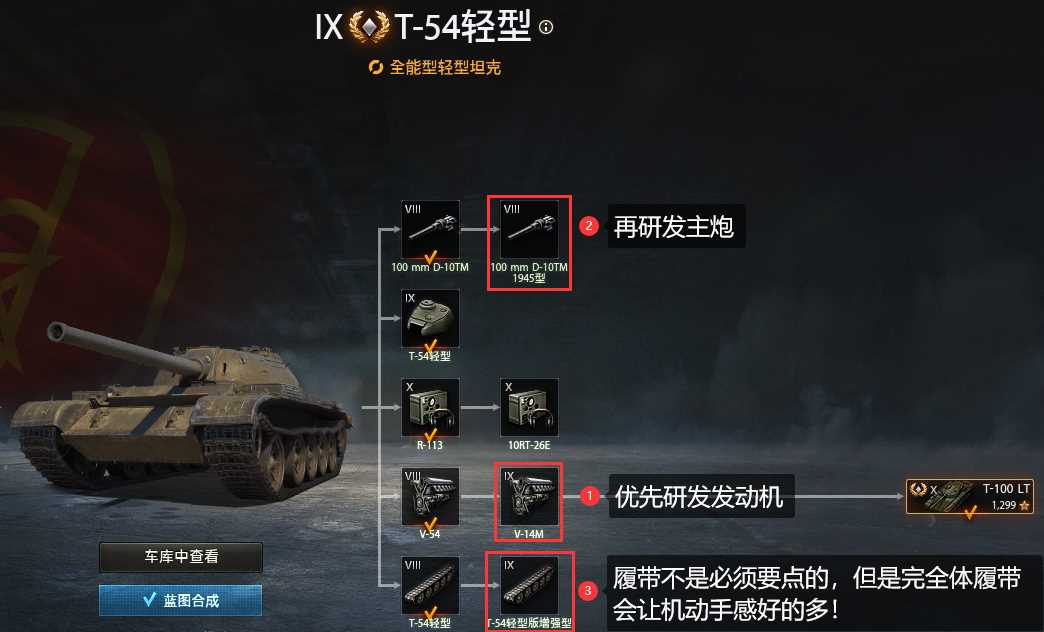
Task: Select the V-14M engine module
Action: click(x=529, y=496)
